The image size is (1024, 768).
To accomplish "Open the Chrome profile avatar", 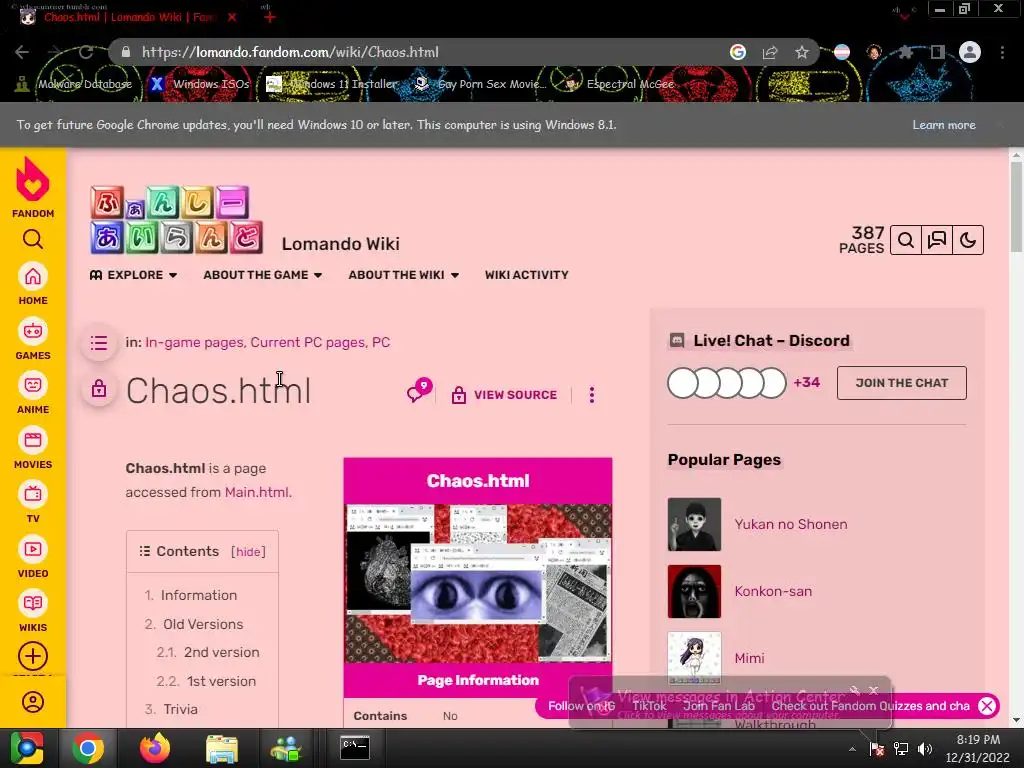I will click(970, 52).
